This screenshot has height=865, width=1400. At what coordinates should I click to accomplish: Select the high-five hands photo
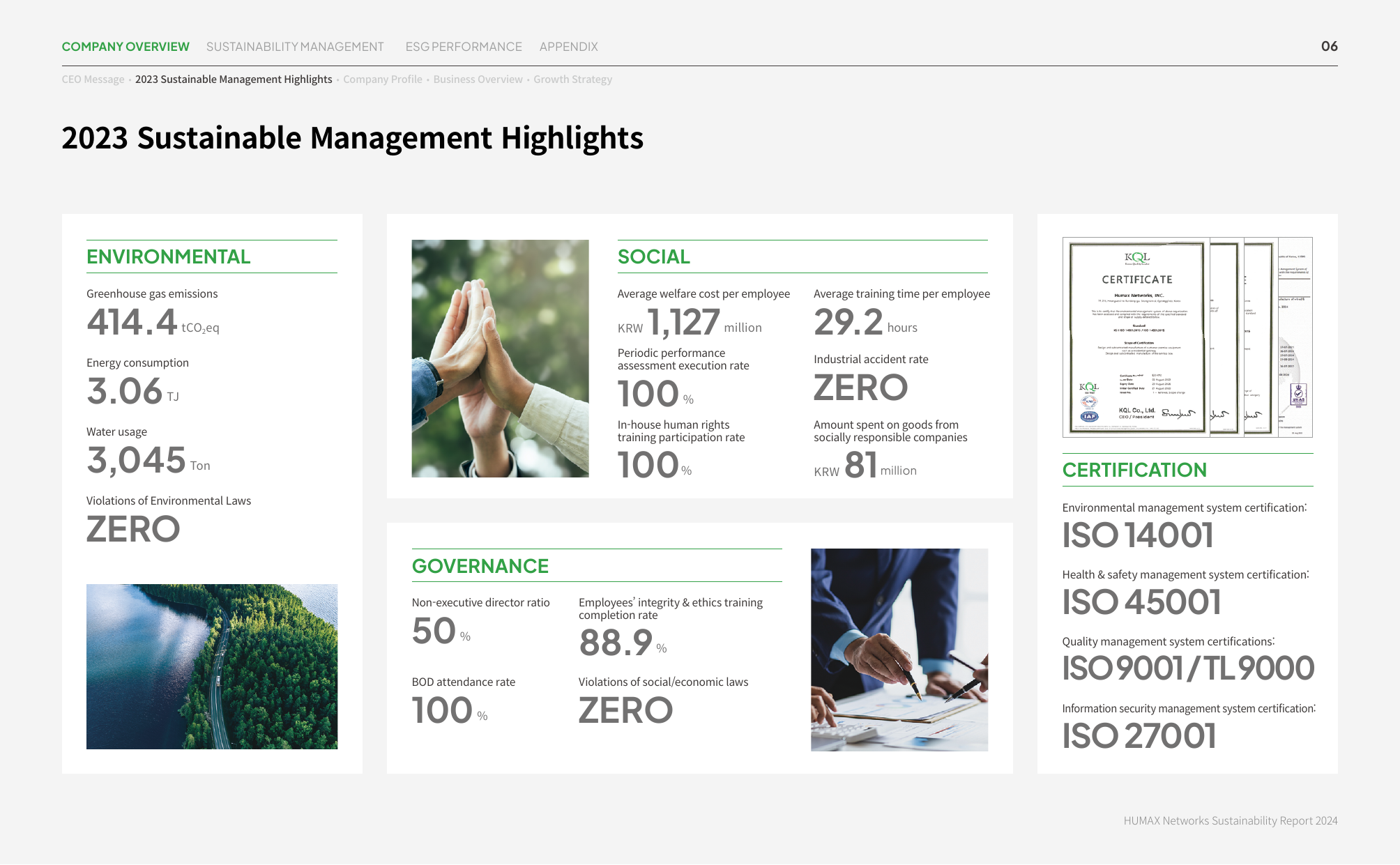click(500, 358)
